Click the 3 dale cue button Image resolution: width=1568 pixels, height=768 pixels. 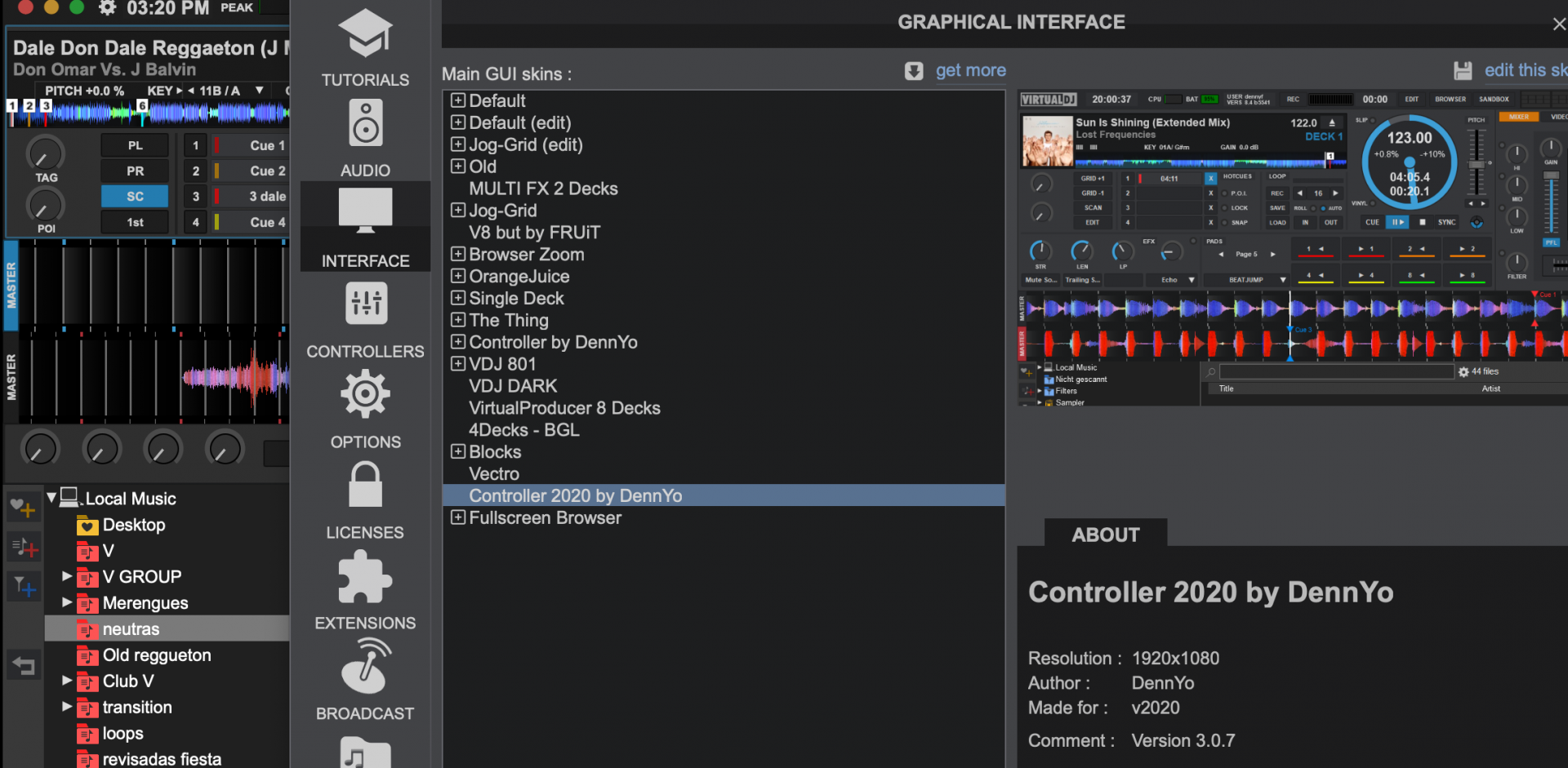(x=252, y=196)
